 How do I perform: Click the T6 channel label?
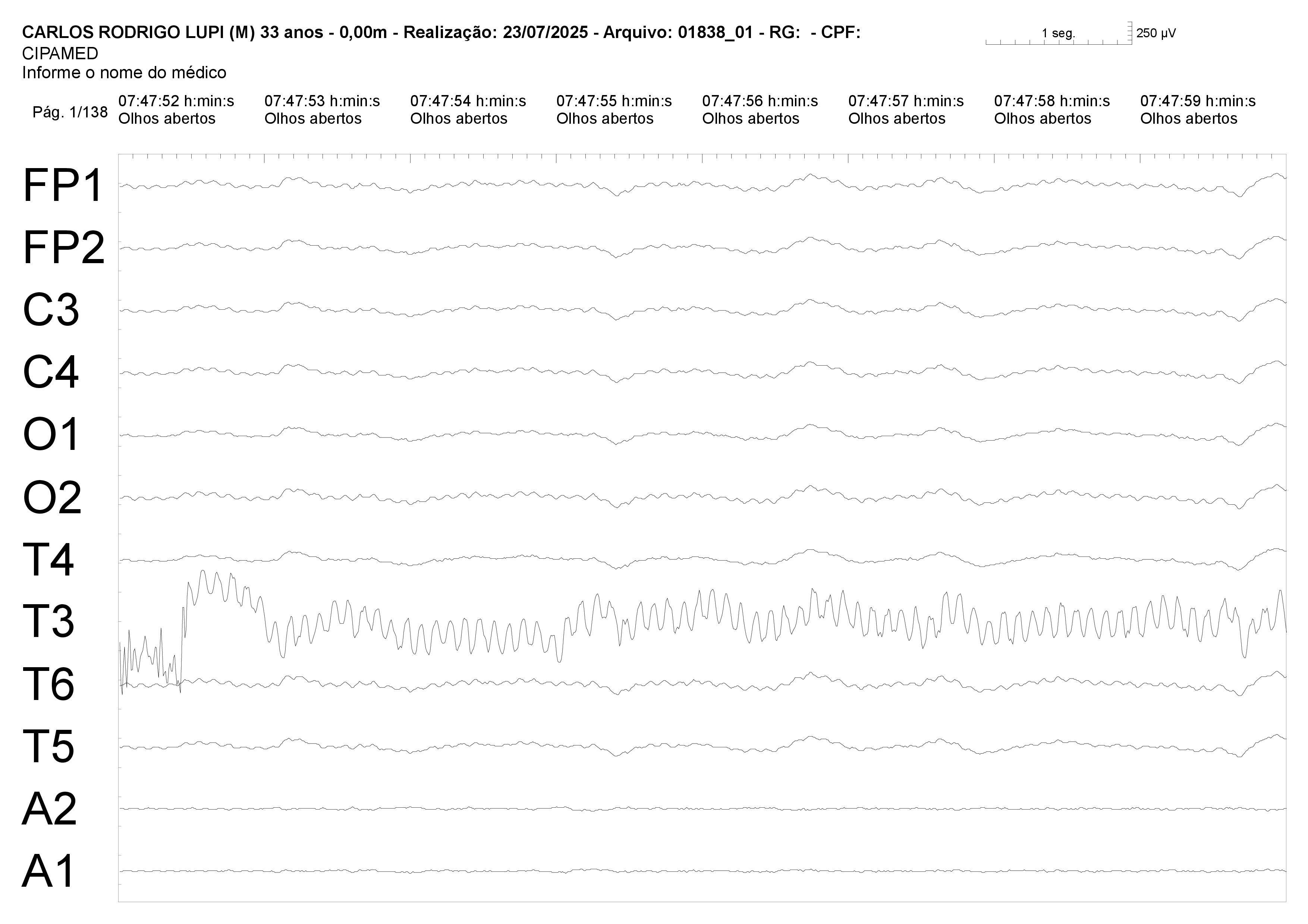pos(48,684)
